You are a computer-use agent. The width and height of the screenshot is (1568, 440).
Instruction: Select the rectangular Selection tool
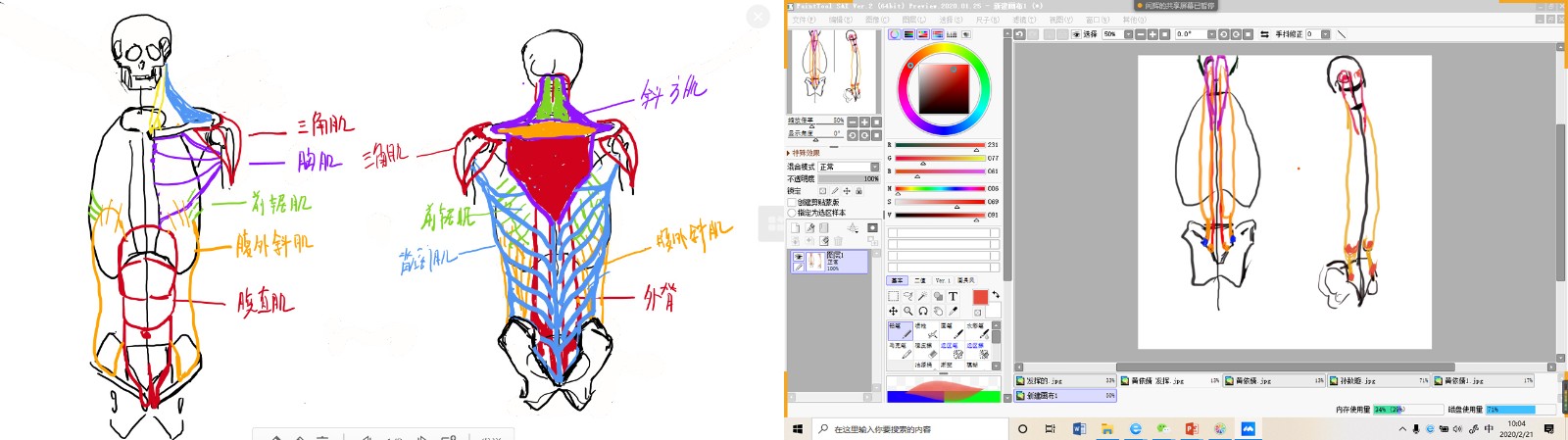pyautogui.click(x=893, y=296)
